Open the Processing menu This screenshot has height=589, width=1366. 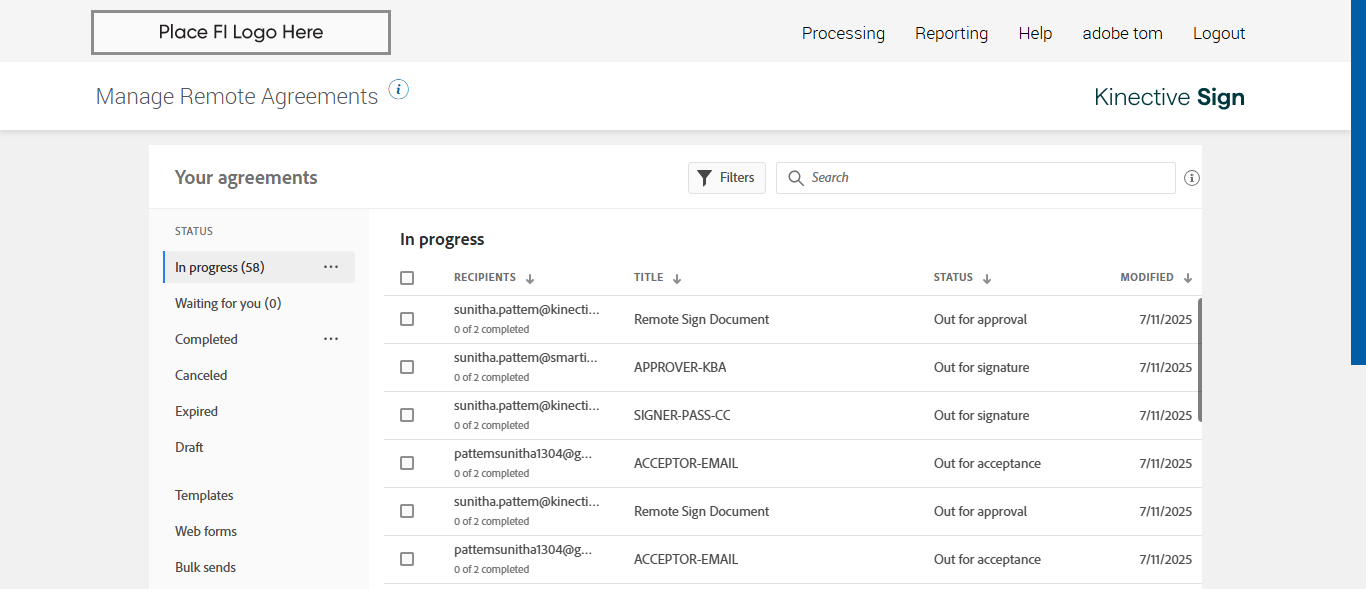(843, 33)
